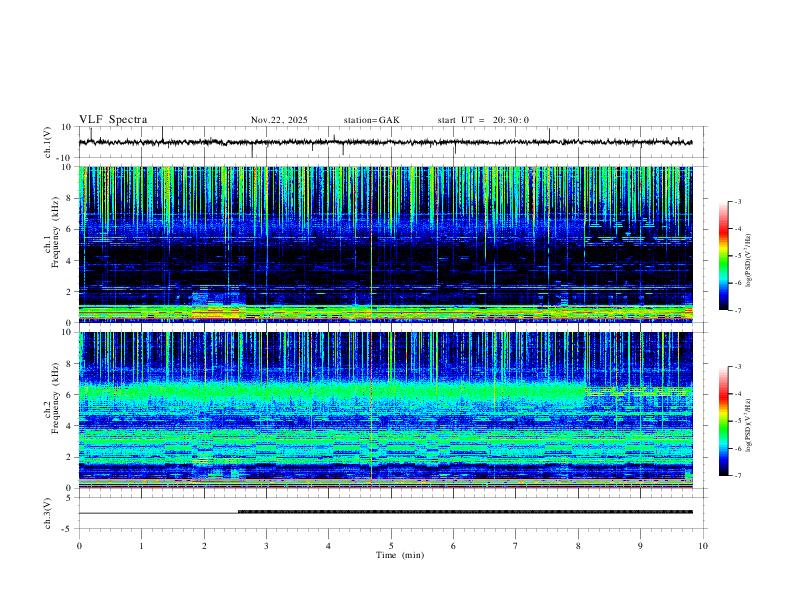Select the "start UT = 20:30:0" text

tap(483, 120)
